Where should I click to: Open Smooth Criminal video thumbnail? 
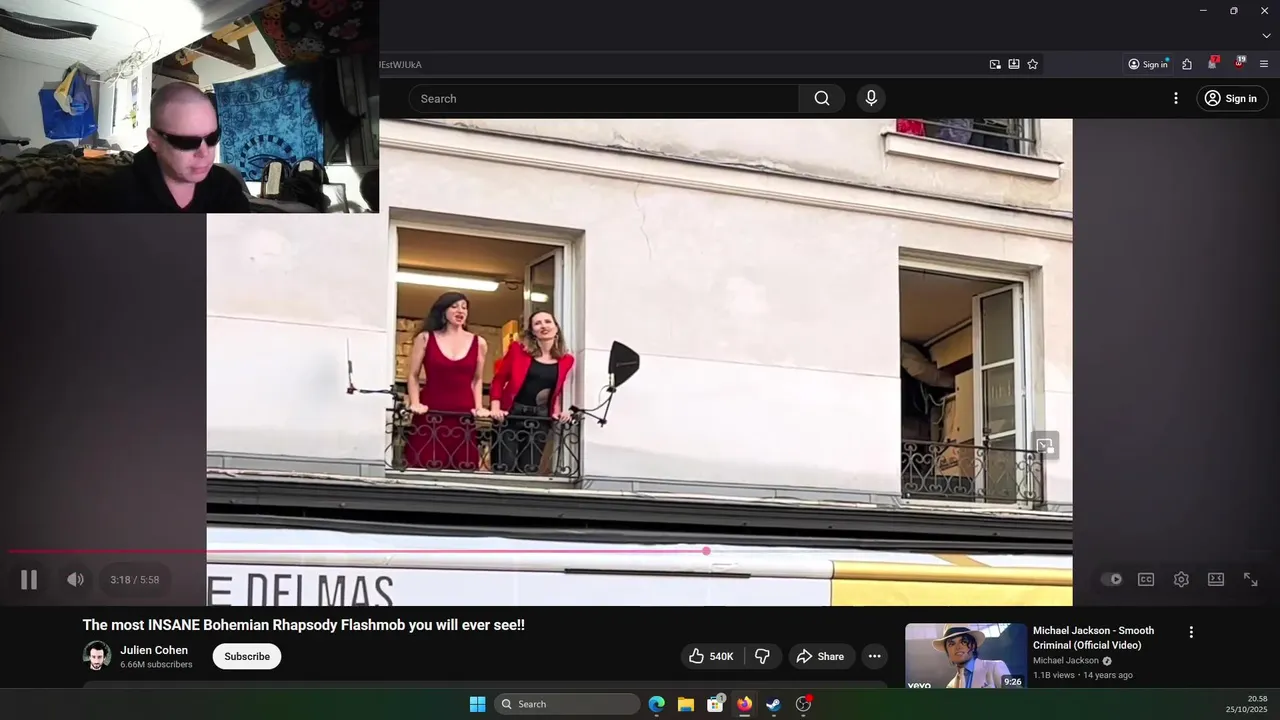pos(966,656)
